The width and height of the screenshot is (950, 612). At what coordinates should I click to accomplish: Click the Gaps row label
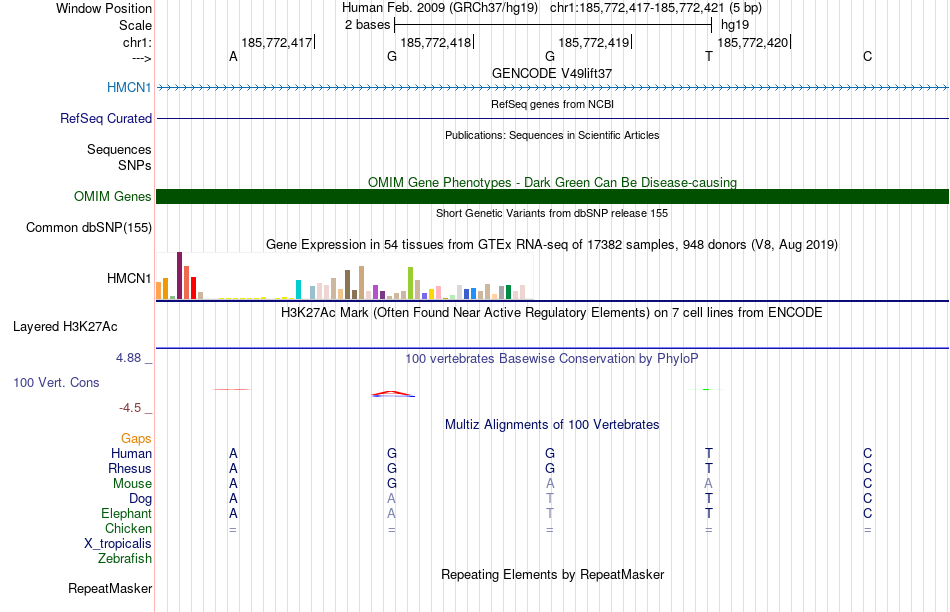click(136, 438)
